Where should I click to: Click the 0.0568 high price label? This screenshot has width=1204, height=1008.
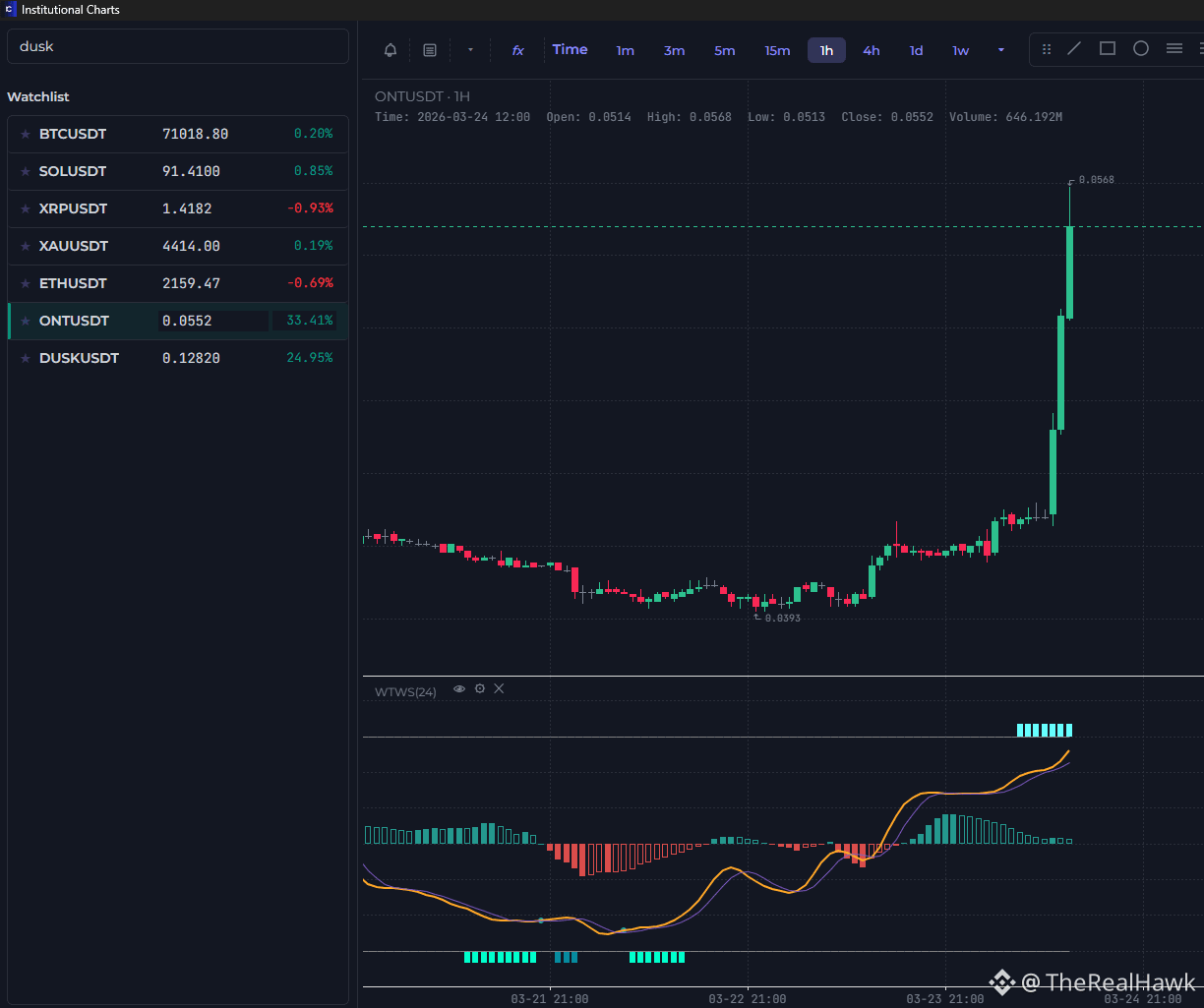coord(1096,180)
